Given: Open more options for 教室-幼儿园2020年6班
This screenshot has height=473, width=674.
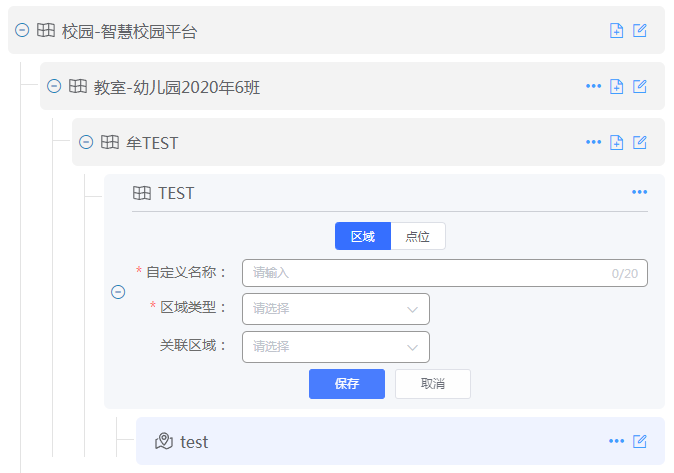Looking at the screenshot, I should 594,87.
